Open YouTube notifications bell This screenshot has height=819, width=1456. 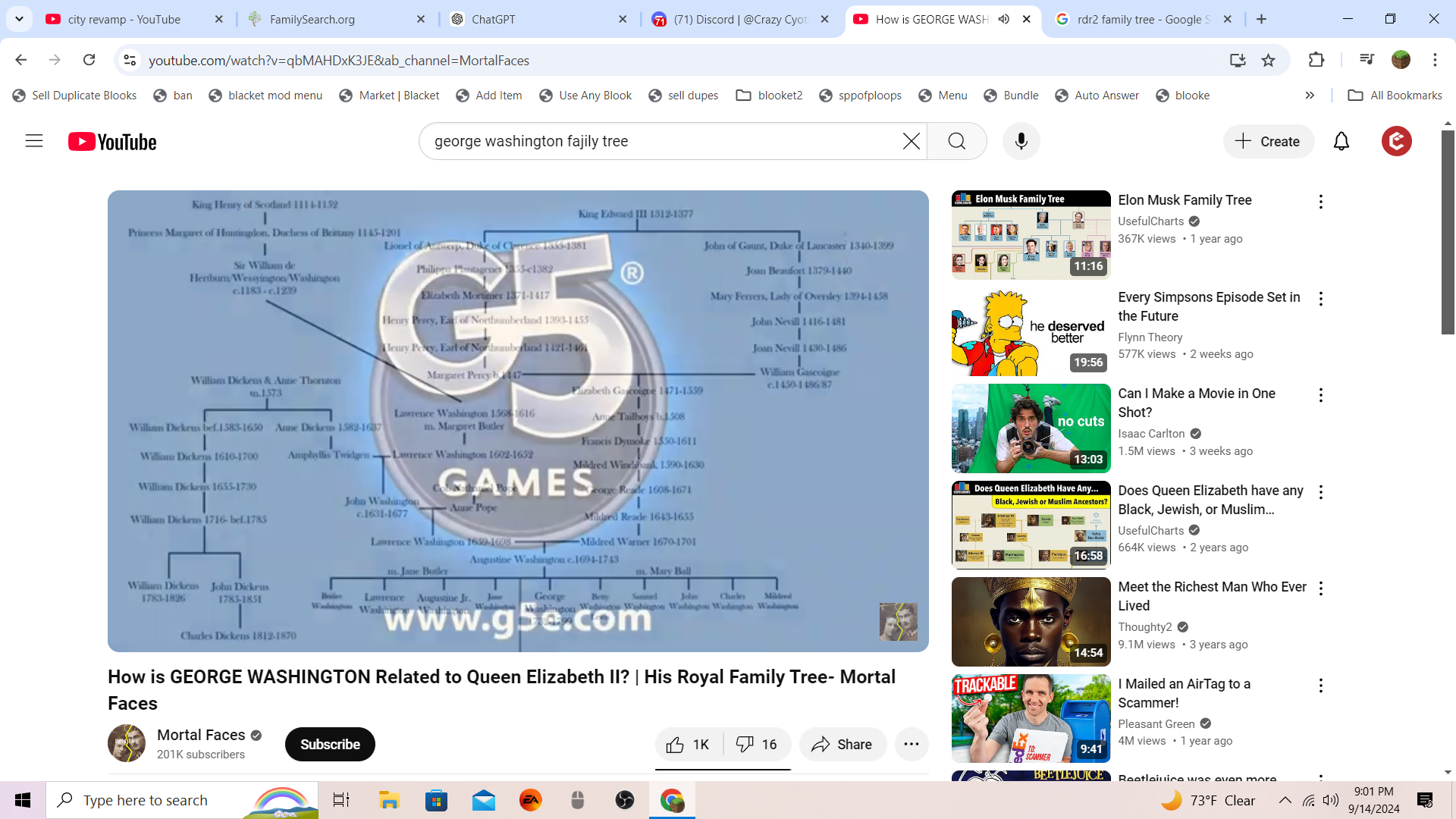click(x=1341, y=141)
